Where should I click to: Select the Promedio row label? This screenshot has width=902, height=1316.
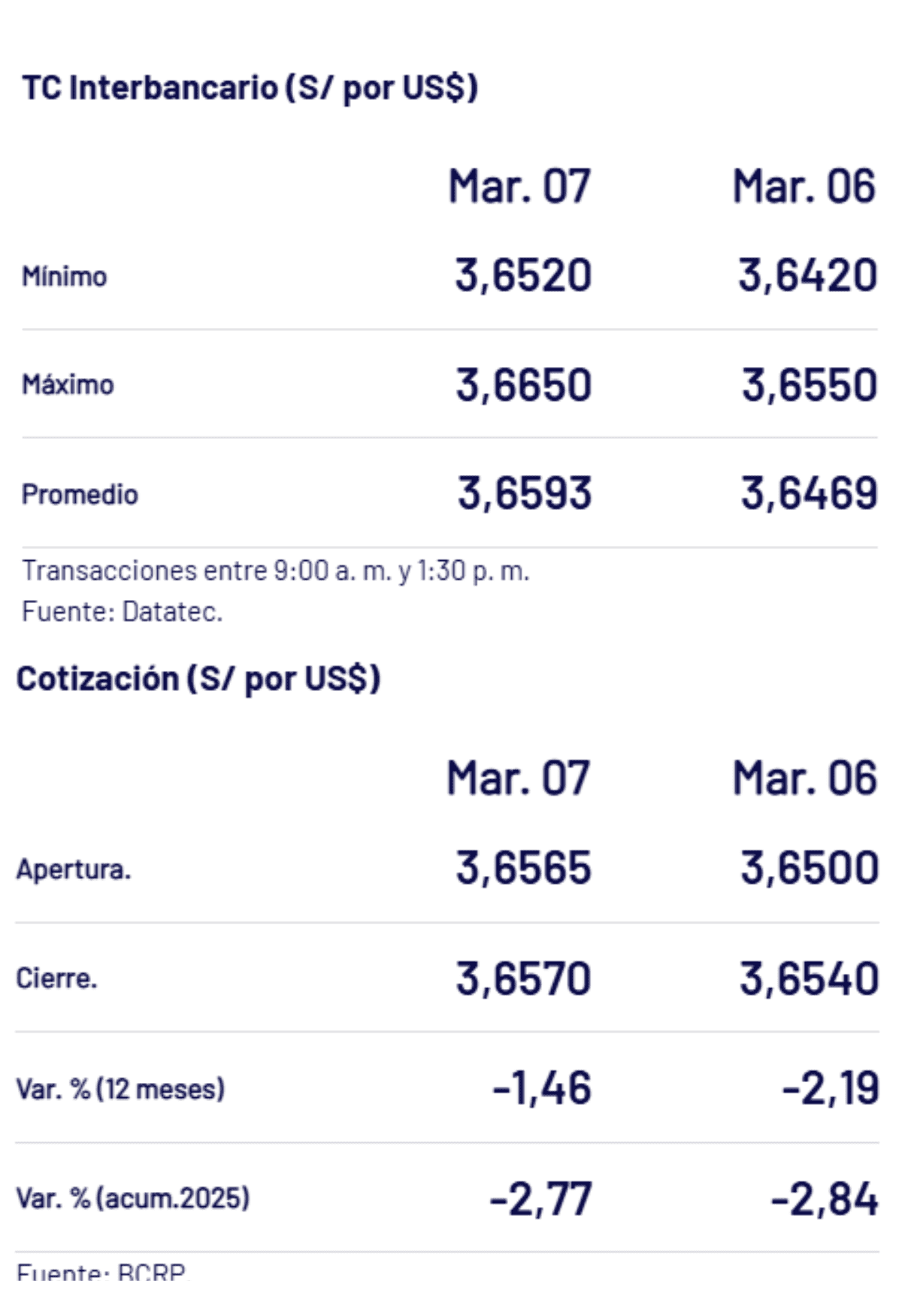coord(80,494)
